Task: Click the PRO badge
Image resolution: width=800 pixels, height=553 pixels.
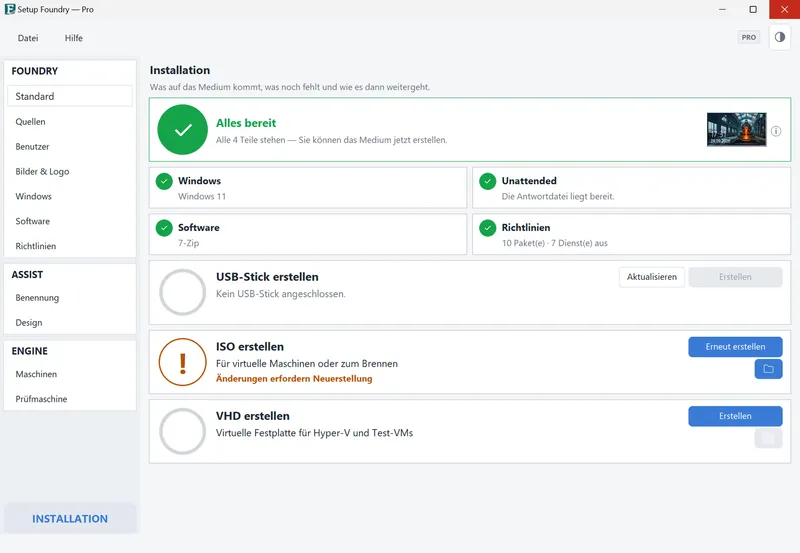Action: click(x=748, y=37)
